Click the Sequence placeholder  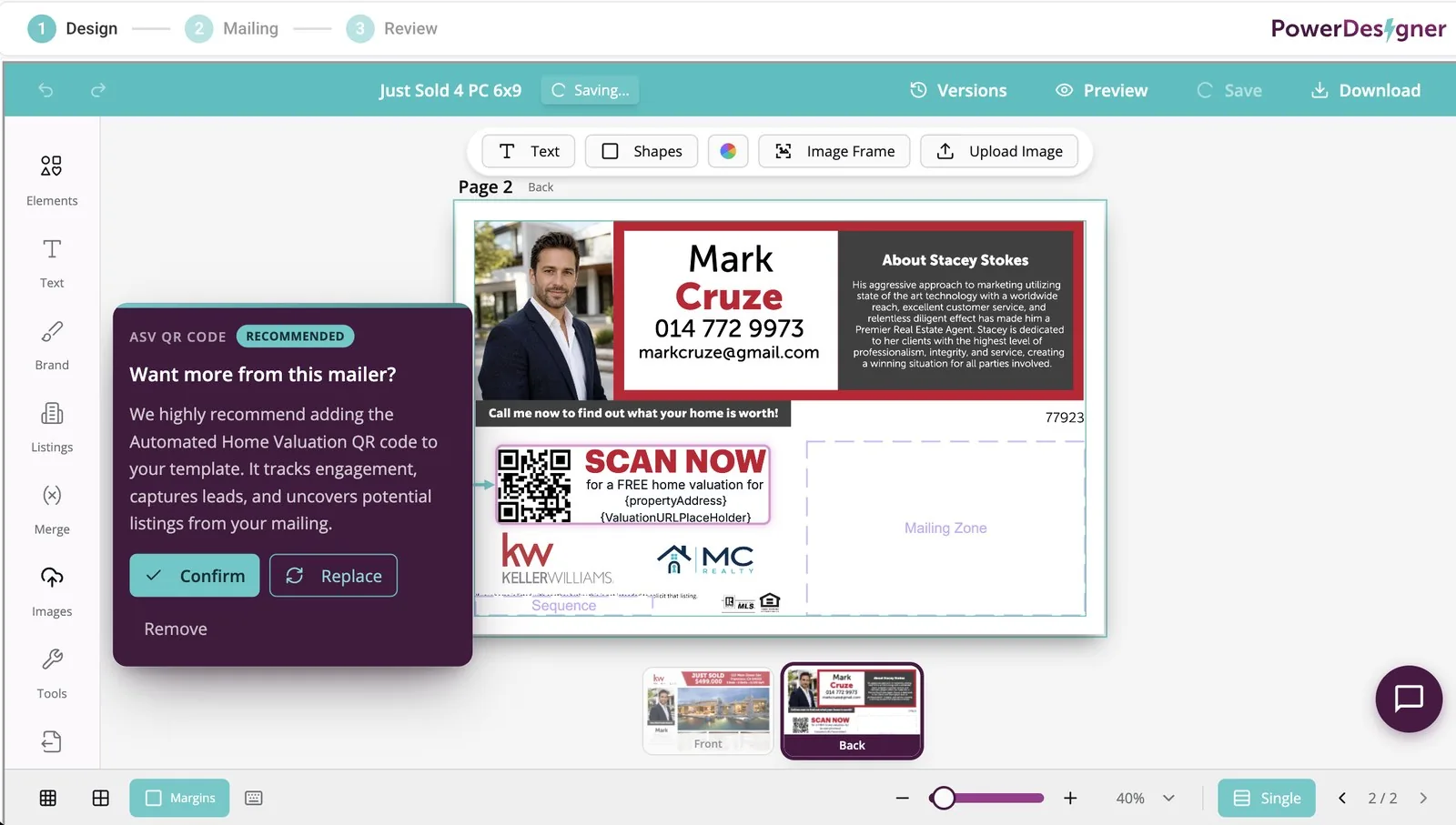click(564, 606)
